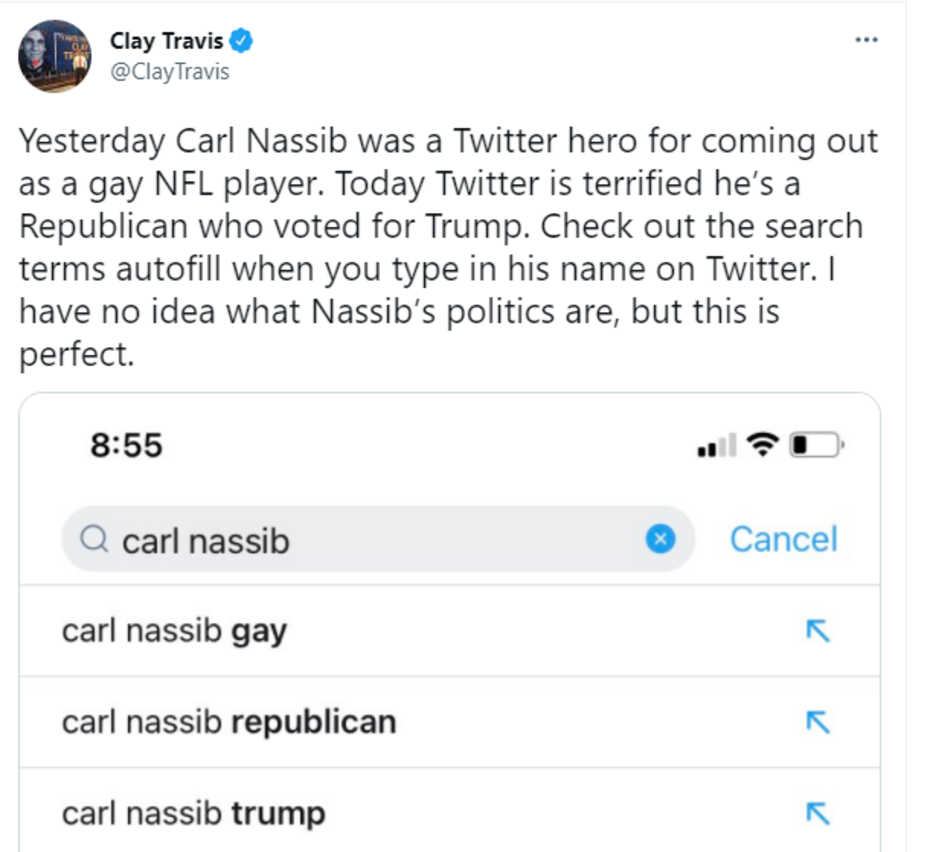Screen dimensions: 930x852
Task: Open the @ClayTravis handle link
Action: (x=169, y=72)
